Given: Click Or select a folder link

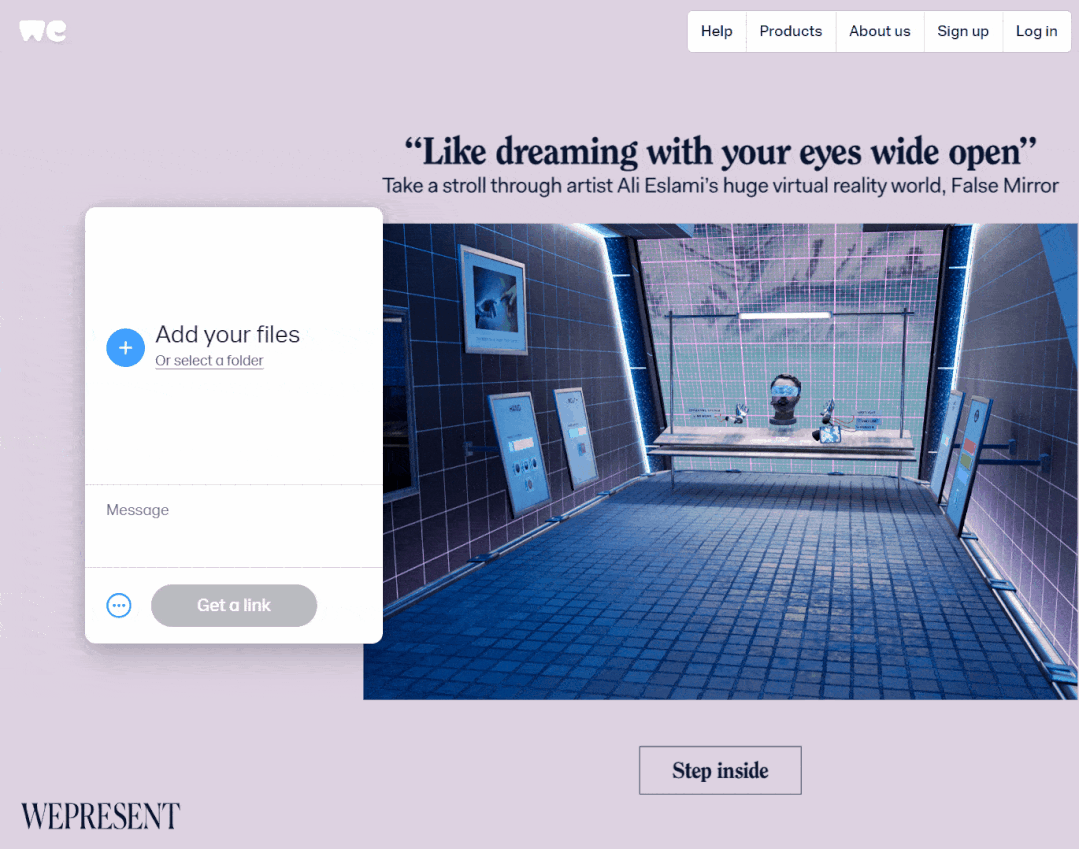Looking at the screenshot, I should coord(209,361).
